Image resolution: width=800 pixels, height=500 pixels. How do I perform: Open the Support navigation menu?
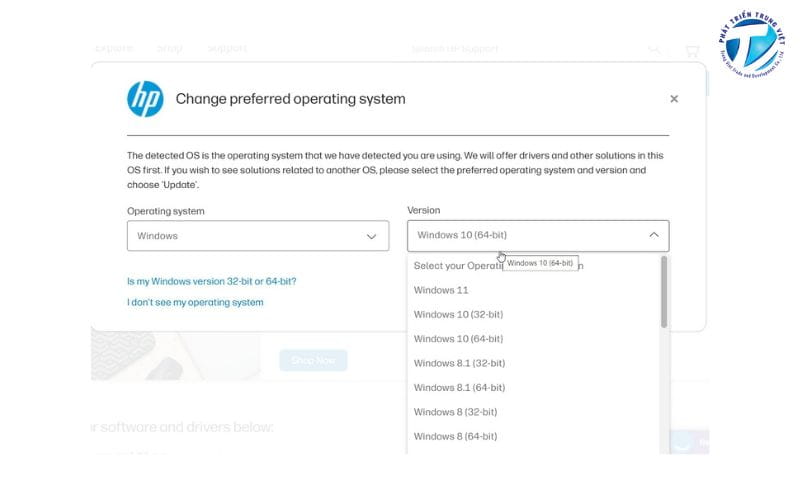click(x=226, y=48)
